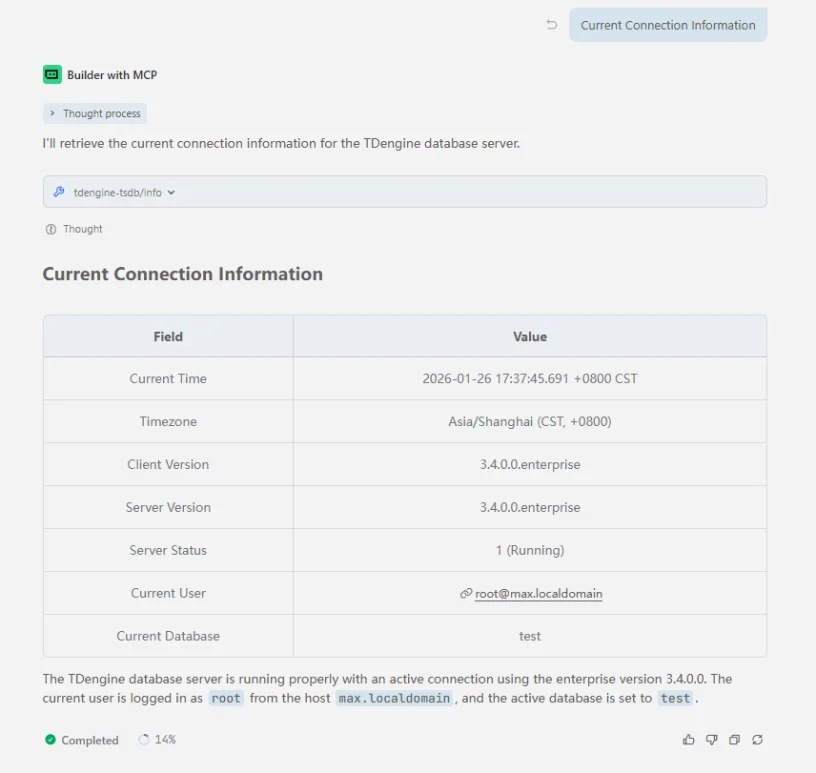Image resolution: width=816 pixels, height=773 pixels.
Task: Click the Thought label below the tool call
Action: 82,229
